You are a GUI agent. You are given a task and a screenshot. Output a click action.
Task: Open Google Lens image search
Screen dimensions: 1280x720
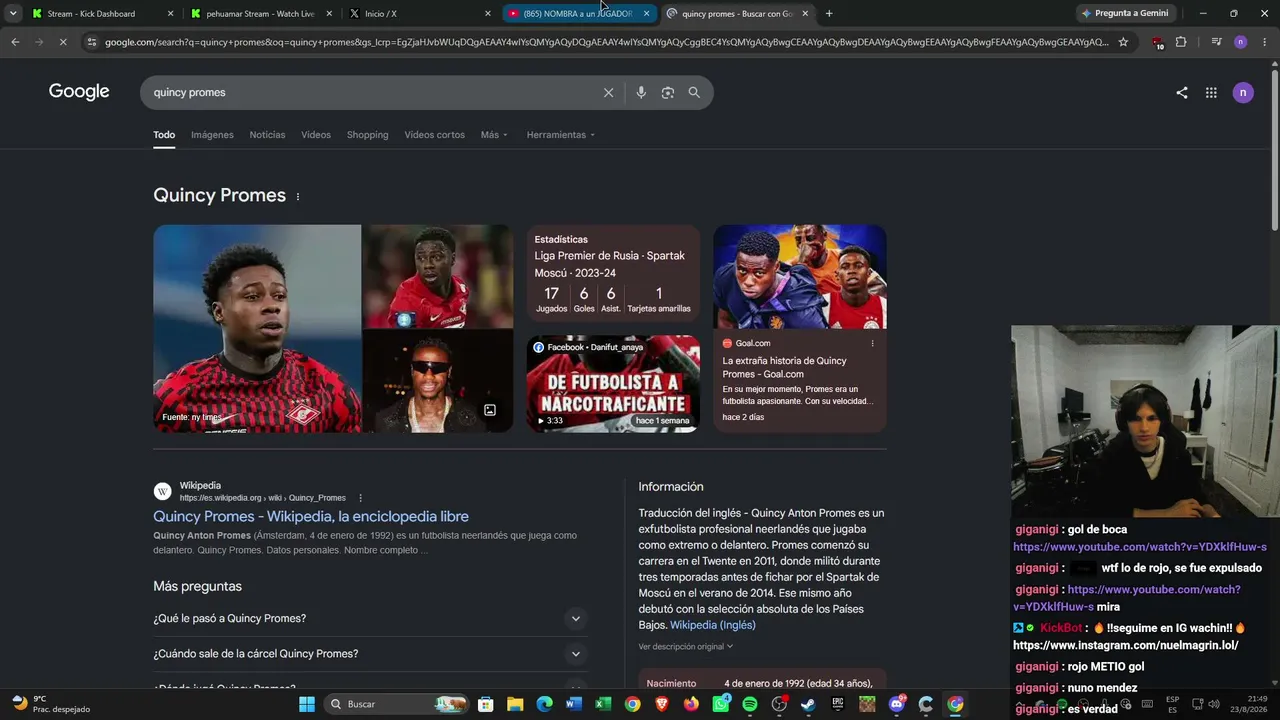668,92
